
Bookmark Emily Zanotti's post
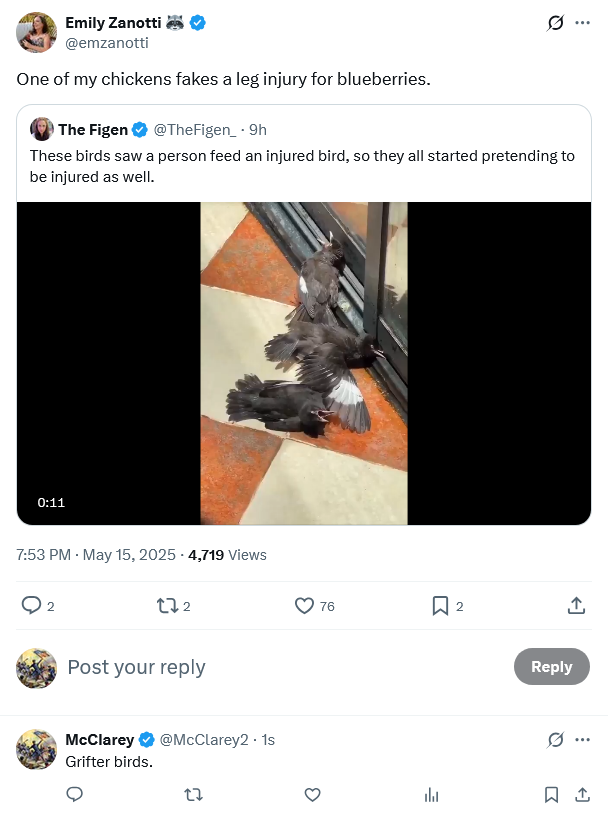[440, 606]
